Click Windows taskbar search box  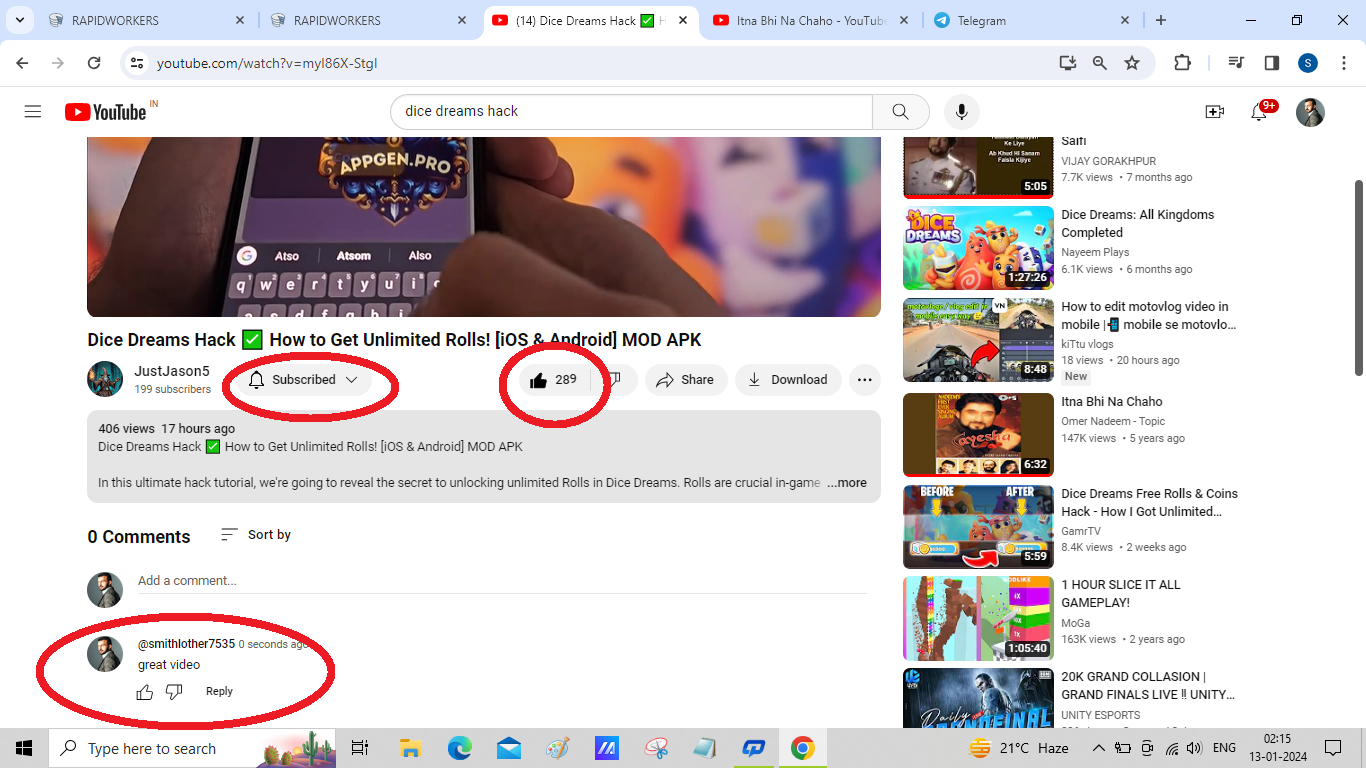[x=192, y=748]
